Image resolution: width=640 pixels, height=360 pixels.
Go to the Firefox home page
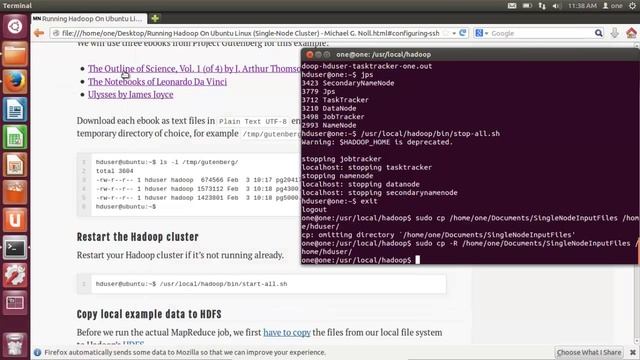pyautogui.click(x=631, y=33)
